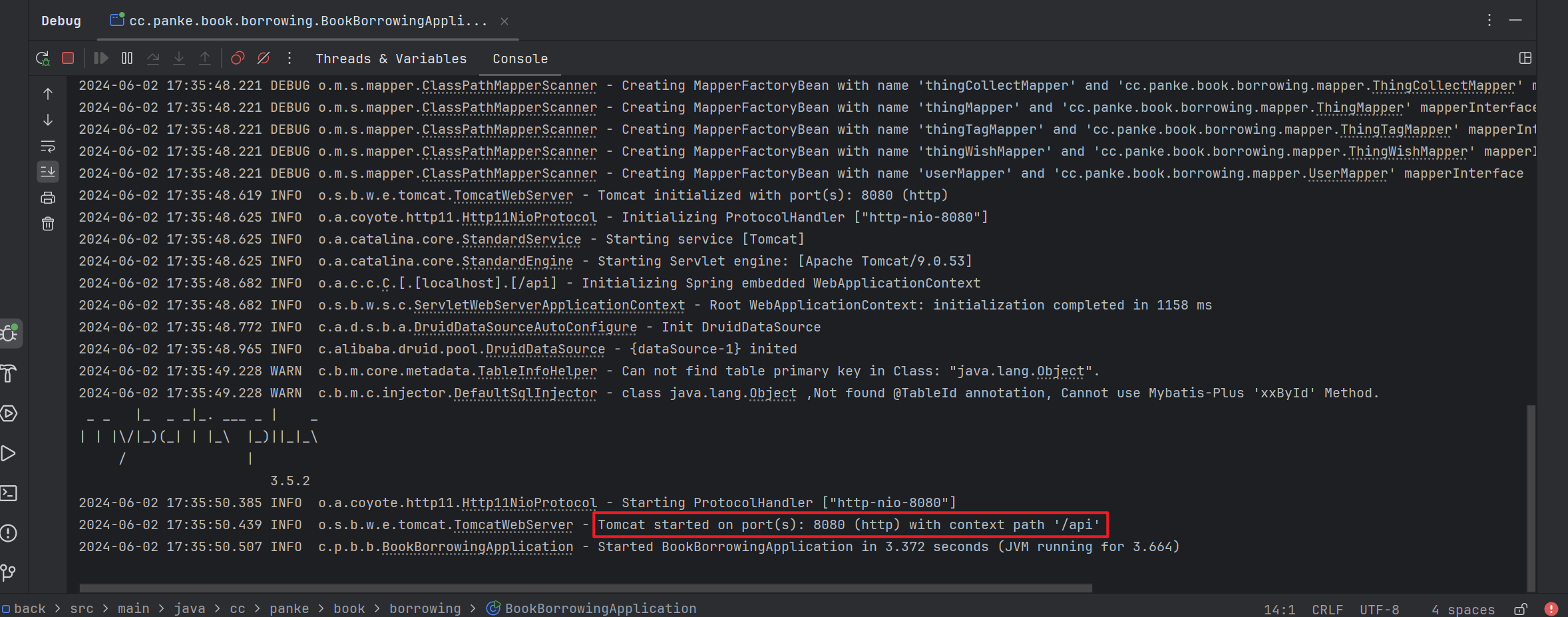Open the BookBorrowingApplication class link in log

pyautogui.click(x=477, y=546)
